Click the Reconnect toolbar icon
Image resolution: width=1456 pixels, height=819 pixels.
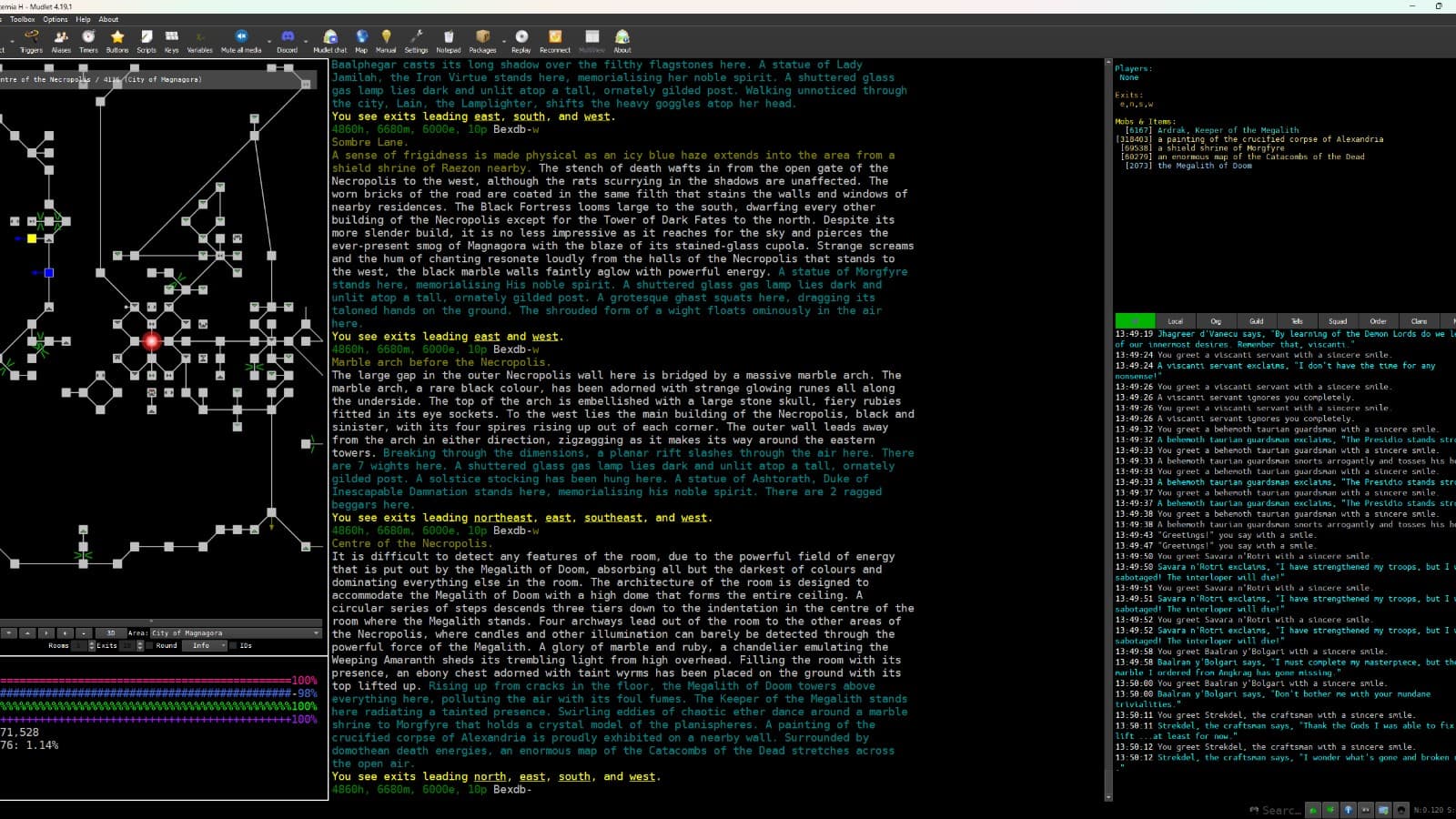point(555,41)
